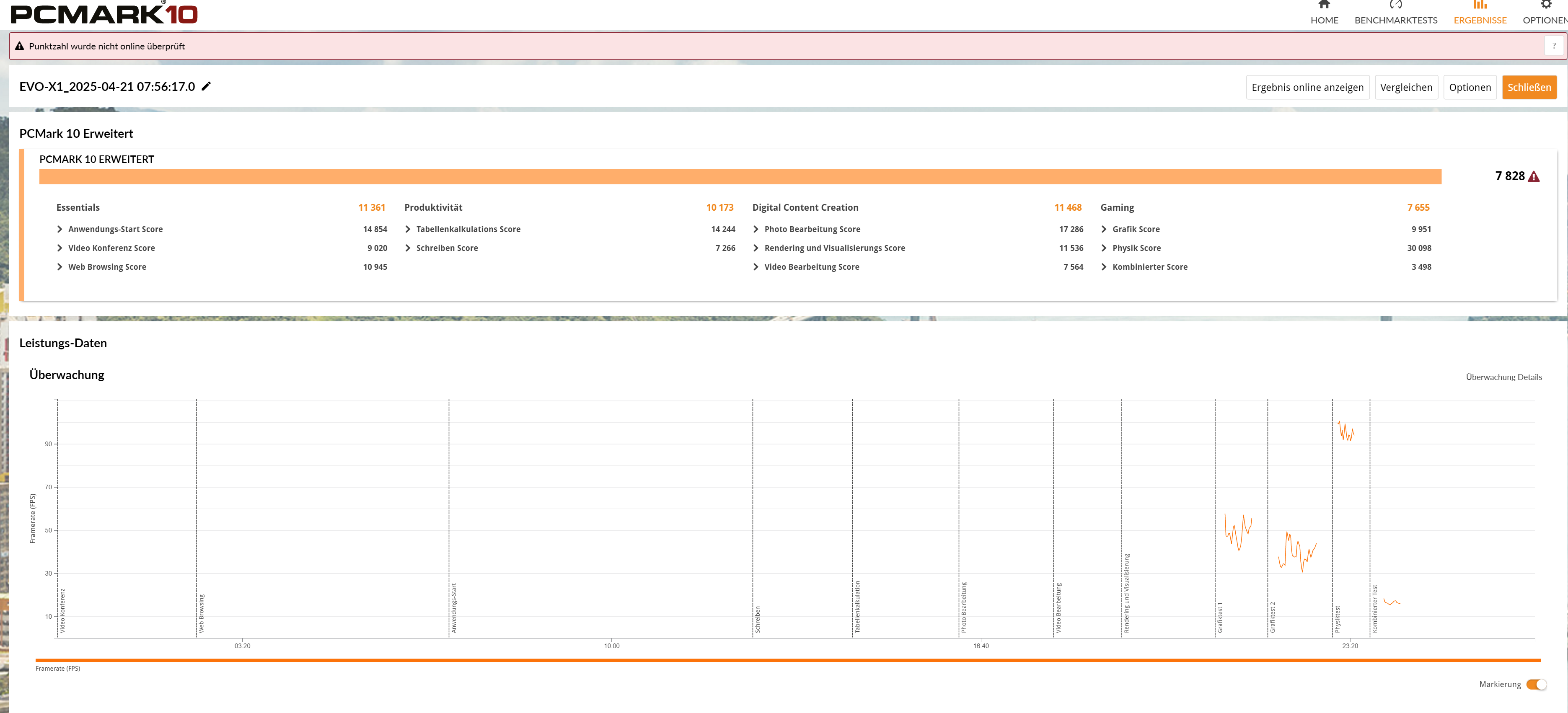Toggle the Markierung switch
The image size is (1568, 713).
1536,685
